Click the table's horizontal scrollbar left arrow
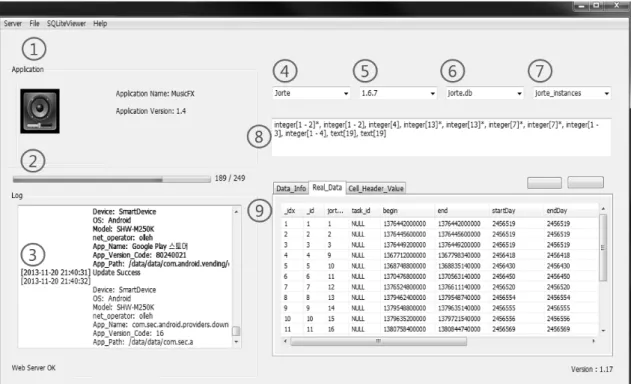631x384 pixels. [285, 341]
